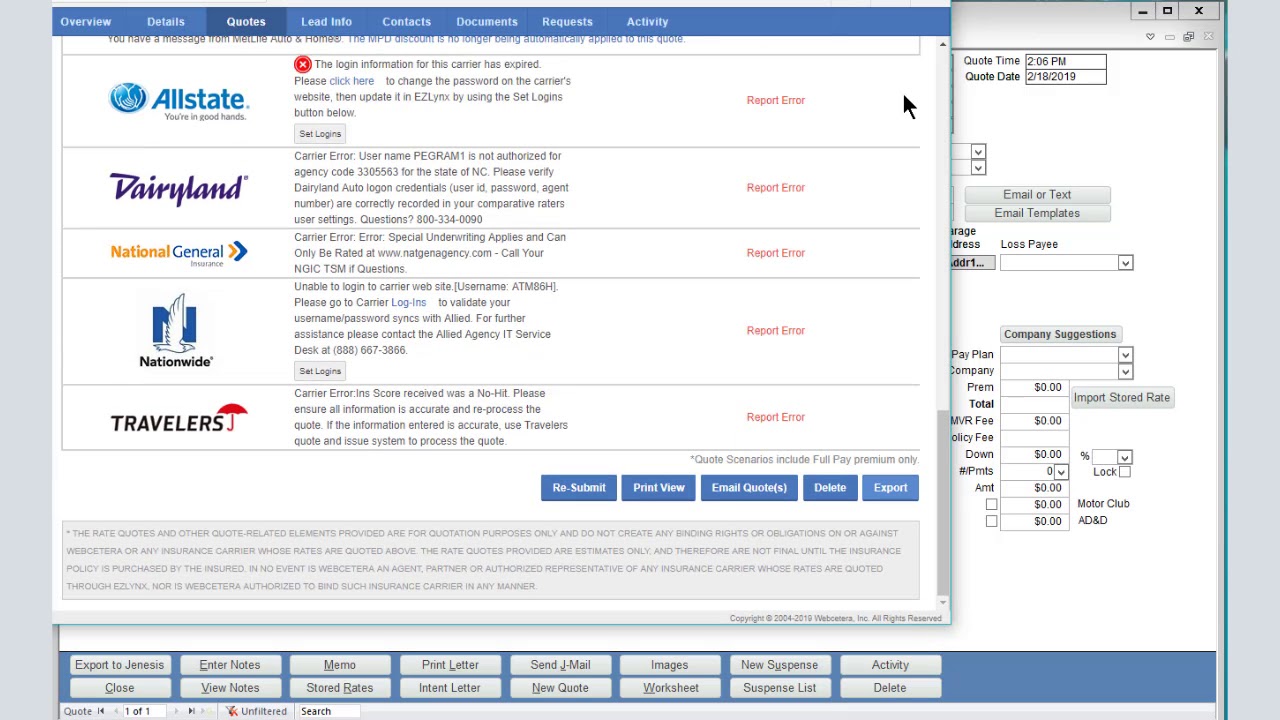Click the Travelers carrier logo
1280x720 pixels.
[179, 419]
